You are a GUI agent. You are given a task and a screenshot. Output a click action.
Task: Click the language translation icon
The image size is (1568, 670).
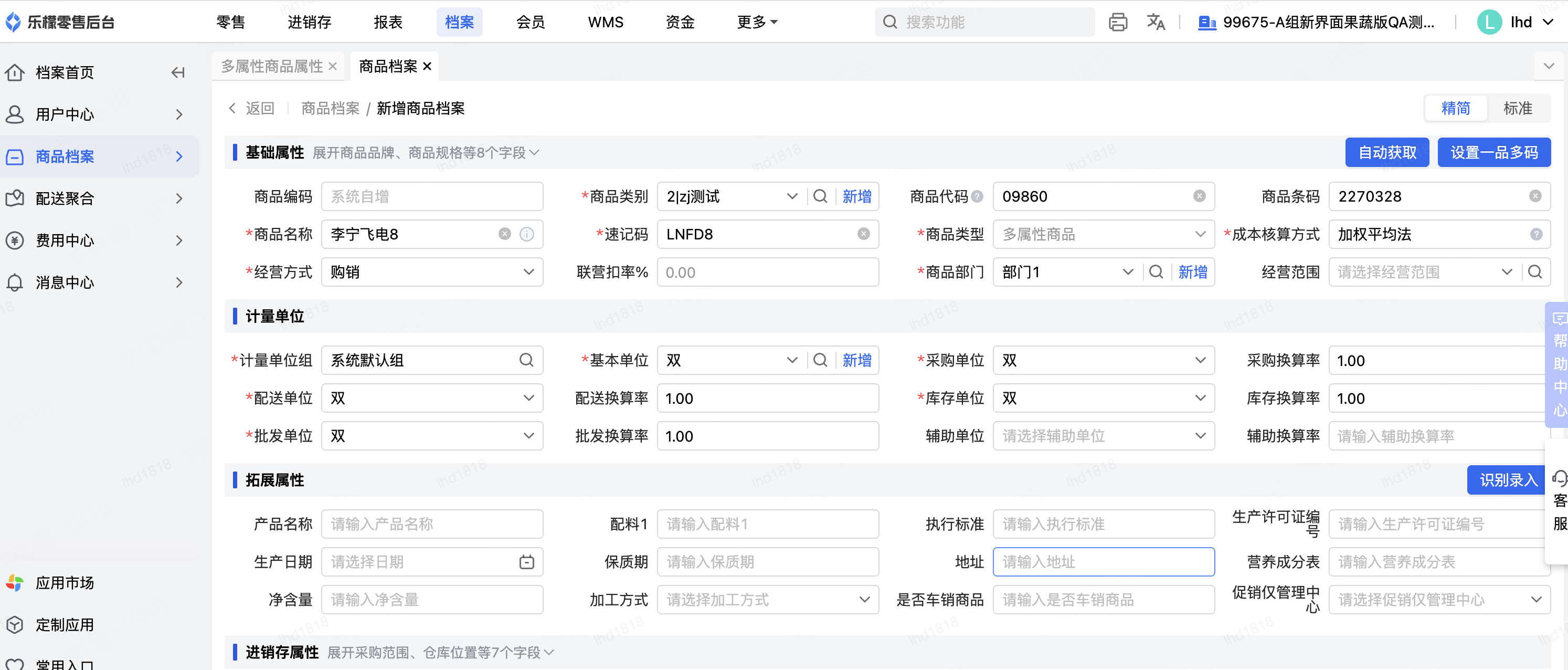(x=1156, y=23)
